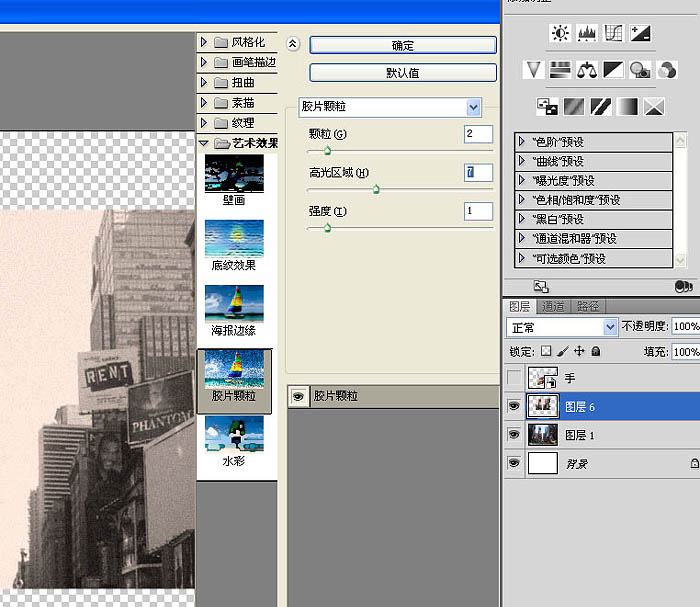Click the 默认值 button
Screen dimensions: 700x607
(403, 73)
